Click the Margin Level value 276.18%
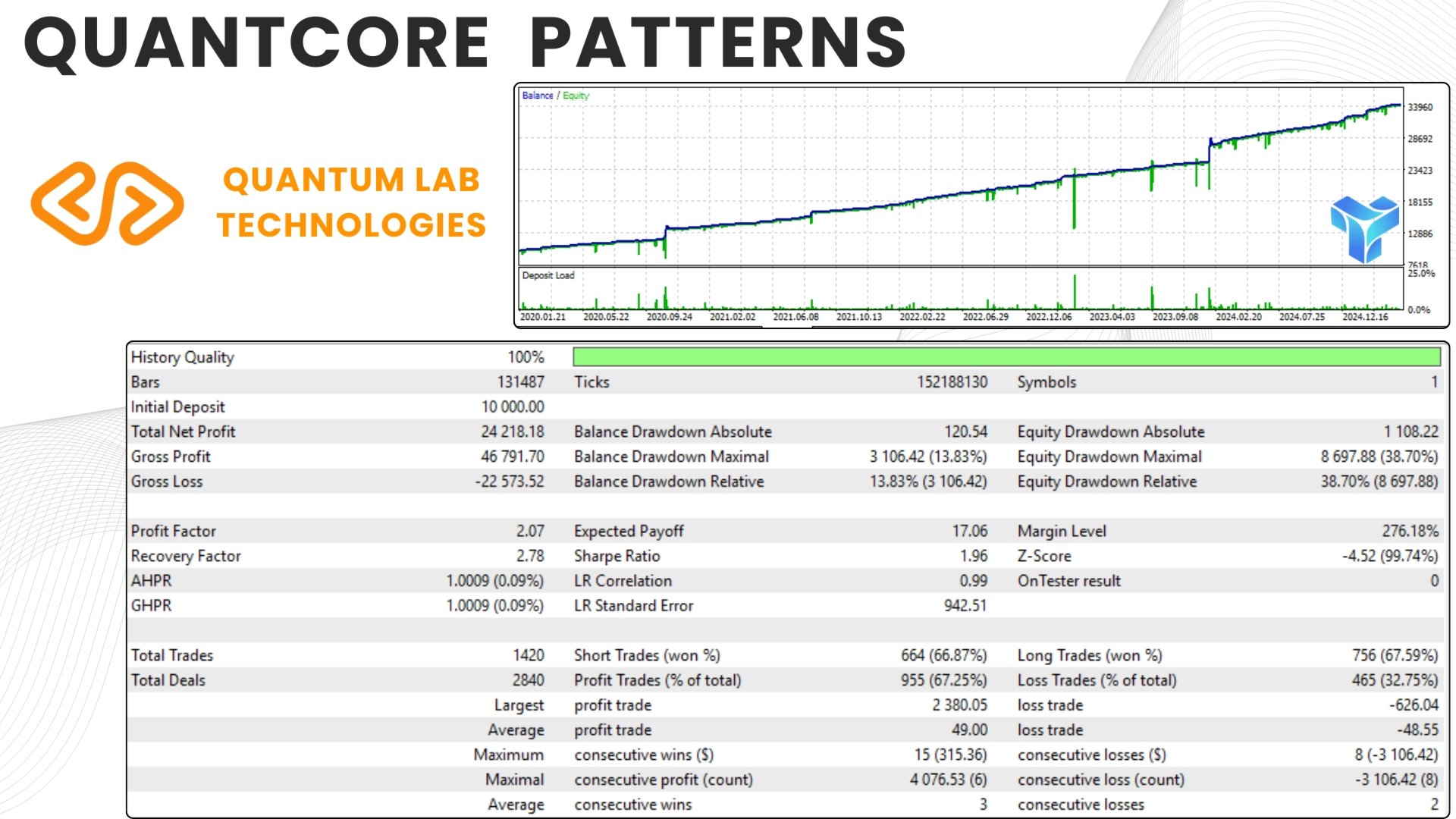This screenshot has height=819, width=1456. (x=1410, y=531)
